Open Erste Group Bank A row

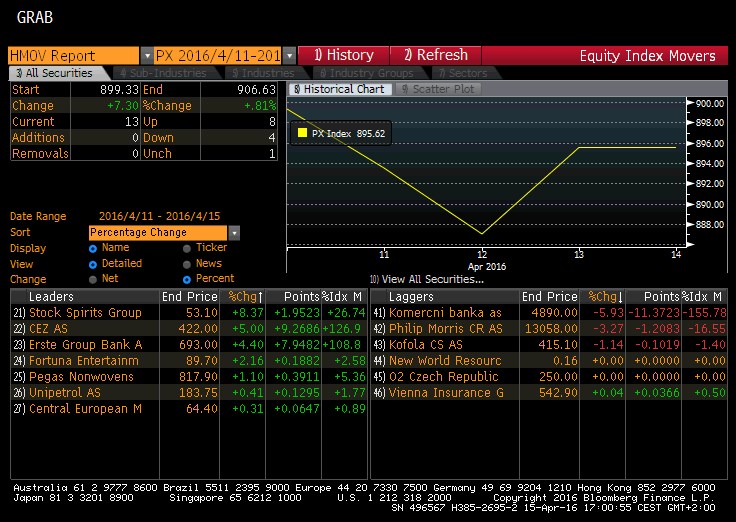[188, 345]
